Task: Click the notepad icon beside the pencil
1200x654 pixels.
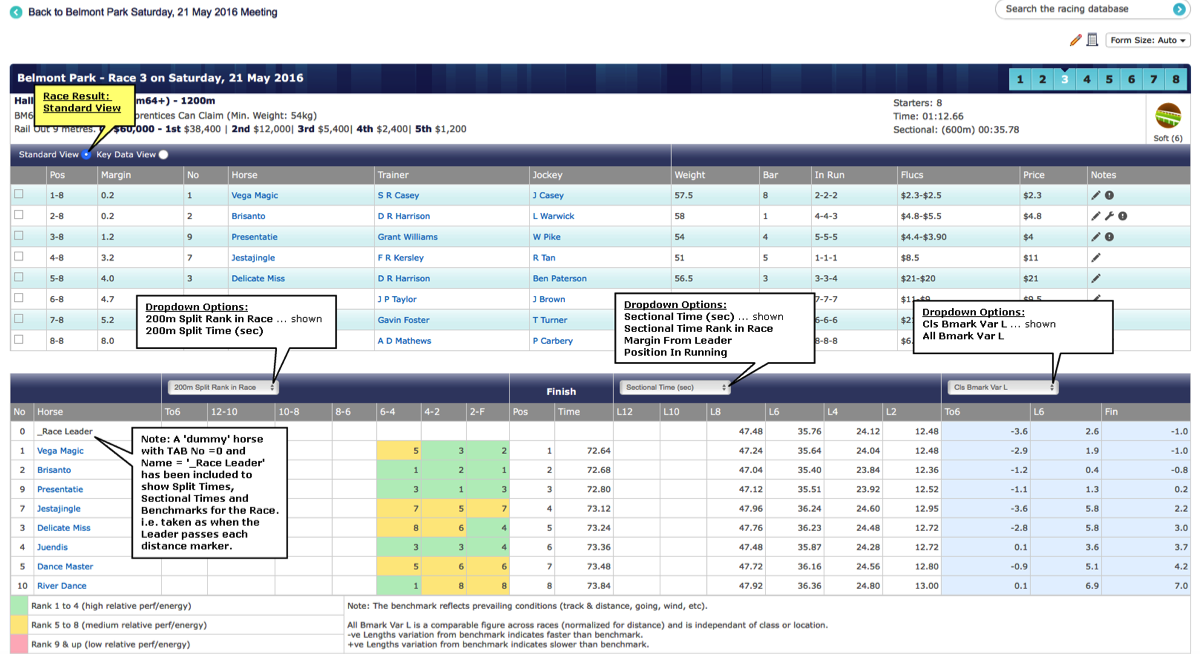Action: pyautogui.click(x=1092, y=40)
